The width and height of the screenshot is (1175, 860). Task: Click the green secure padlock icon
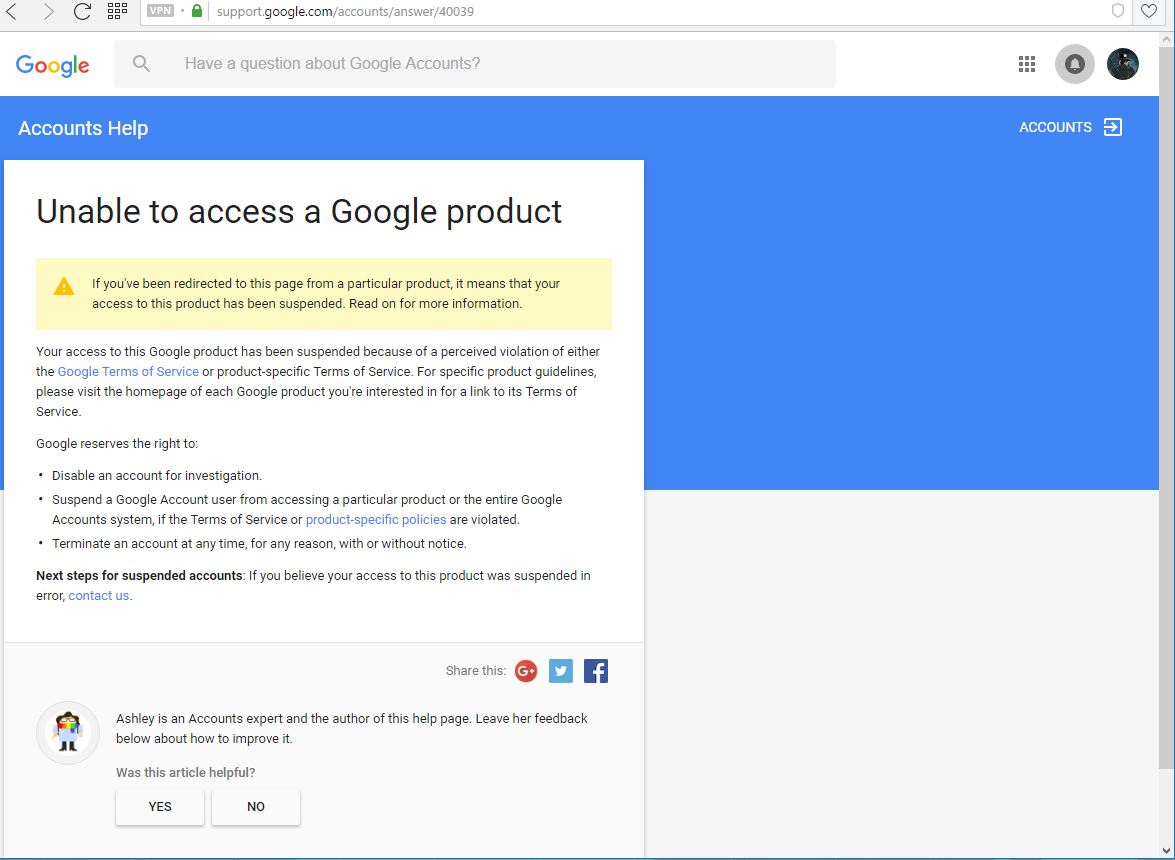(197, 11)
